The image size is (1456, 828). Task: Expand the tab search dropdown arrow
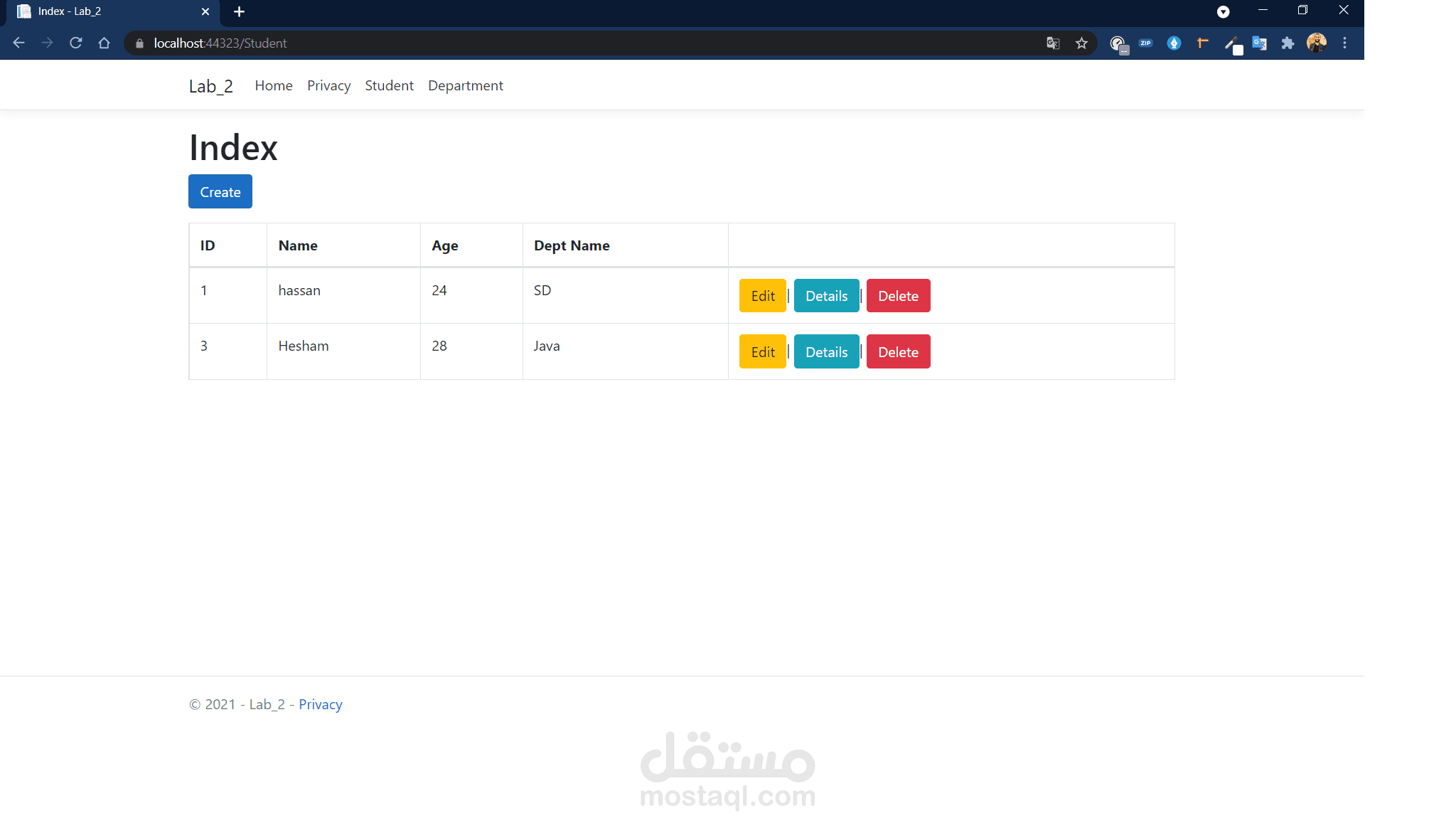click(x=1223, y=11)
